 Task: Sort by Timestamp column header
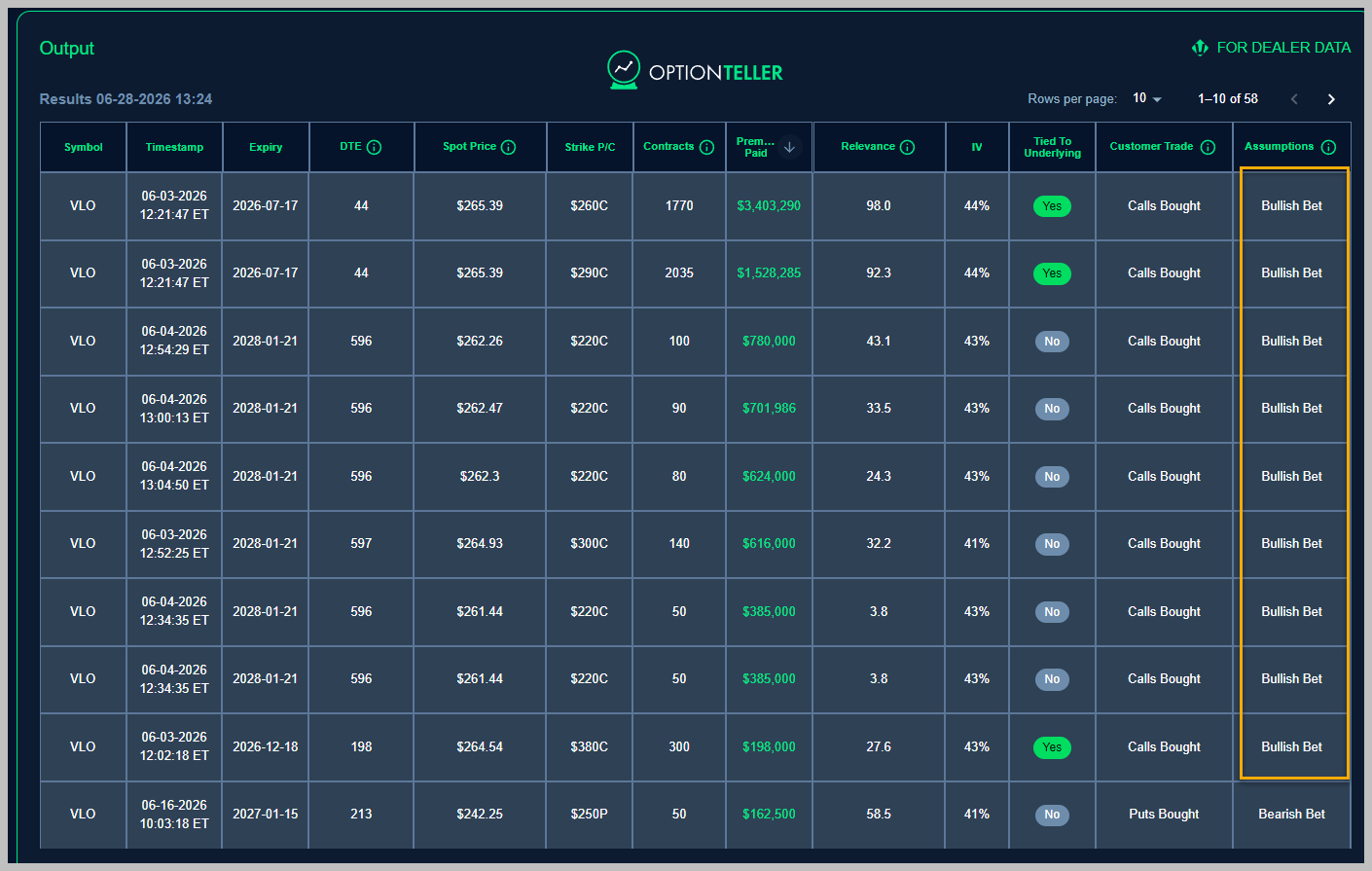click(x=174, y=147)
